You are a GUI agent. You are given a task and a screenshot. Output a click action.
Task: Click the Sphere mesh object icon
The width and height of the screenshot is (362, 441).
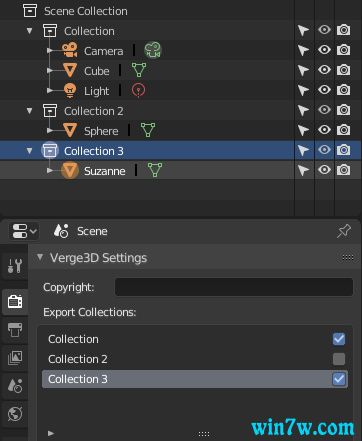click(70, 130)
